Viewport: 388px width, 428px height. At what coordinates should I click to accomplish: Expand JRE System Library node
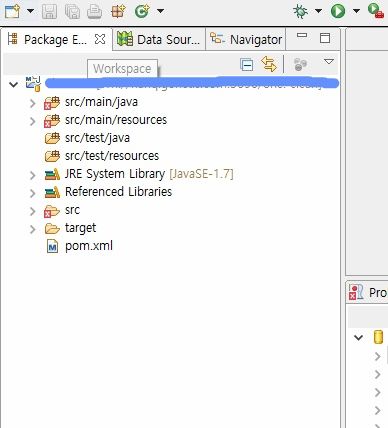coord(32,175)
